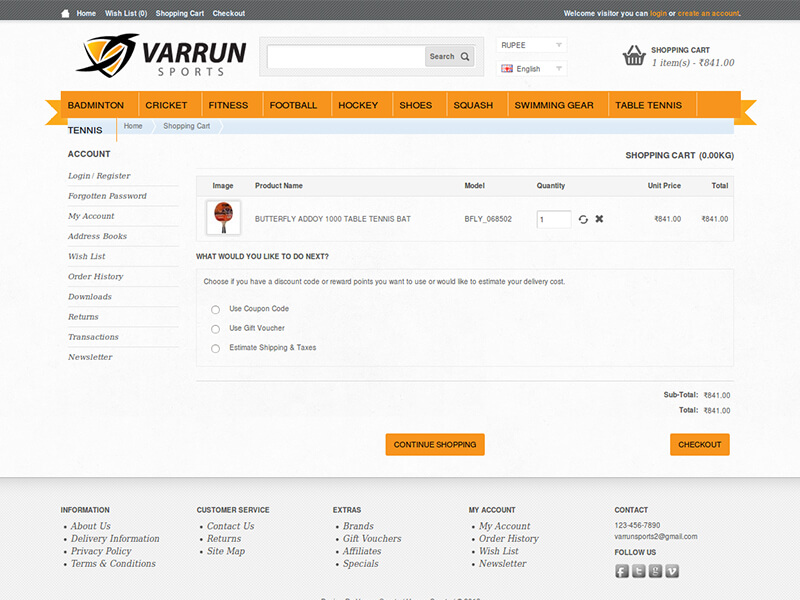Click the login link in welcome message
The width and height of the screenshot is (800, 600).
click(x=658, y=13)
